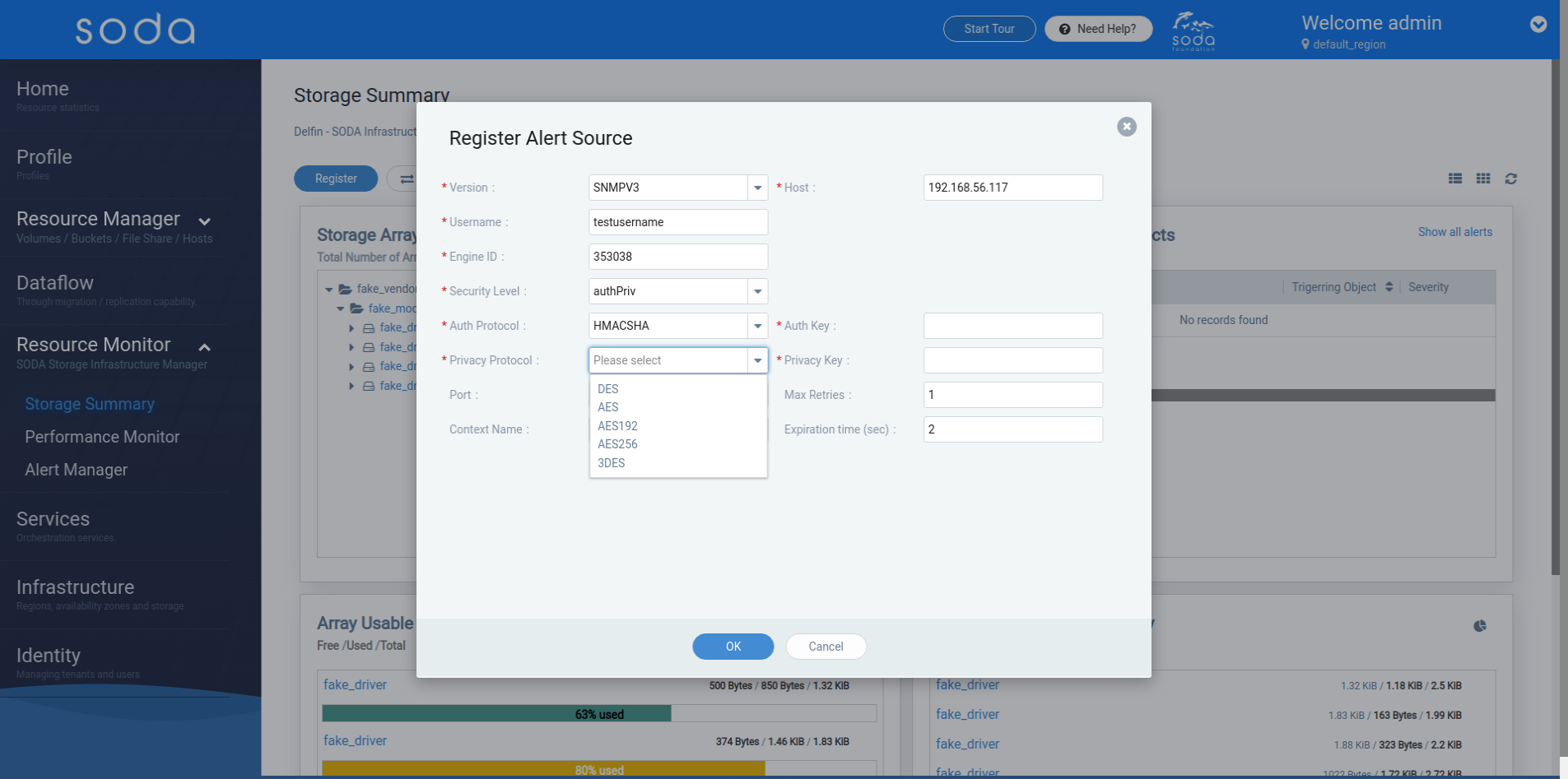Click the Severity column header

click(1428, 287)
